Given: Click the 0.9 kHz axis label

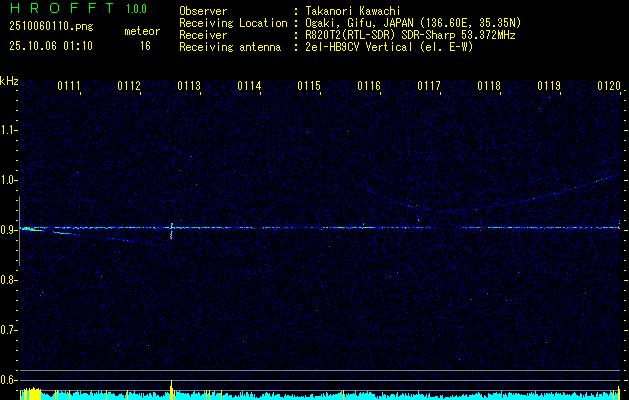Looking at the screenshot, I should click(x=8, y=230).
